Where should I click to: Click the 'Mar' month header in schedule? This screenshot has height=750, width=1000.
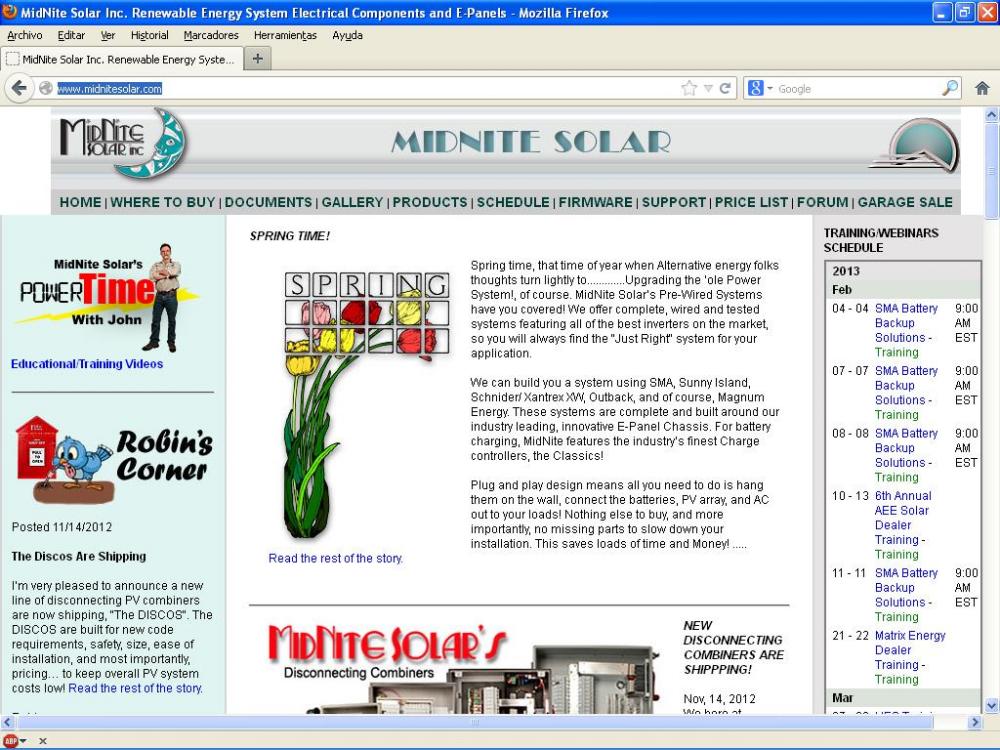(x=842, y=698)
